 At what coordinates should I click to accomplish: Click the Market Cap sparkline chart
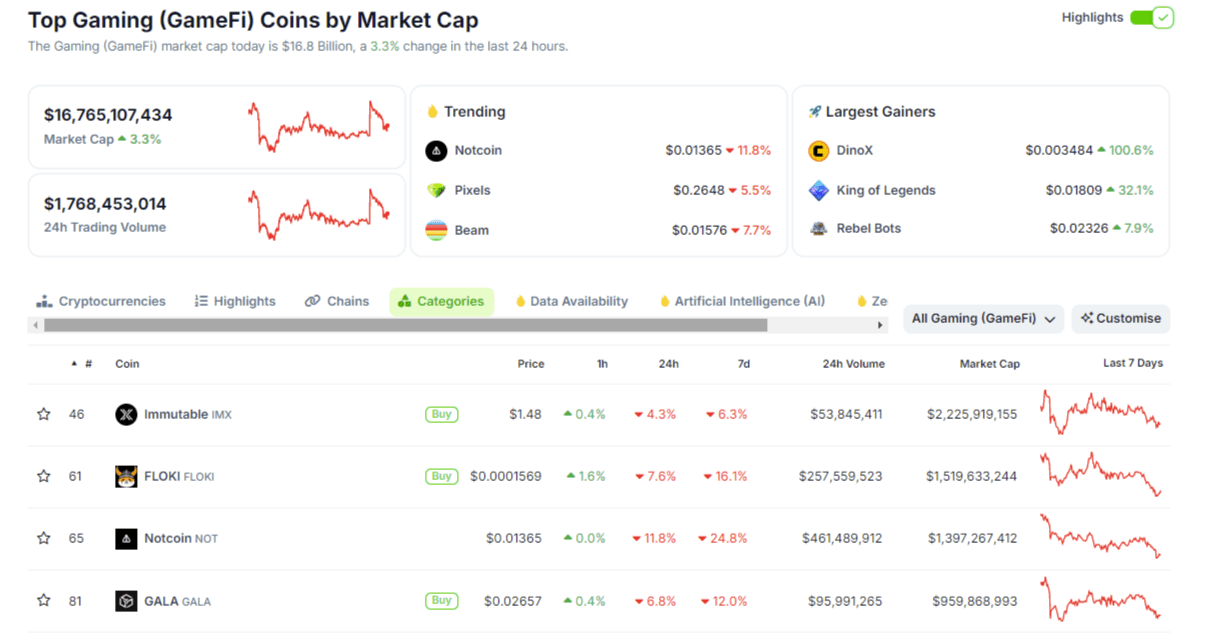click(x=319, y=127)
